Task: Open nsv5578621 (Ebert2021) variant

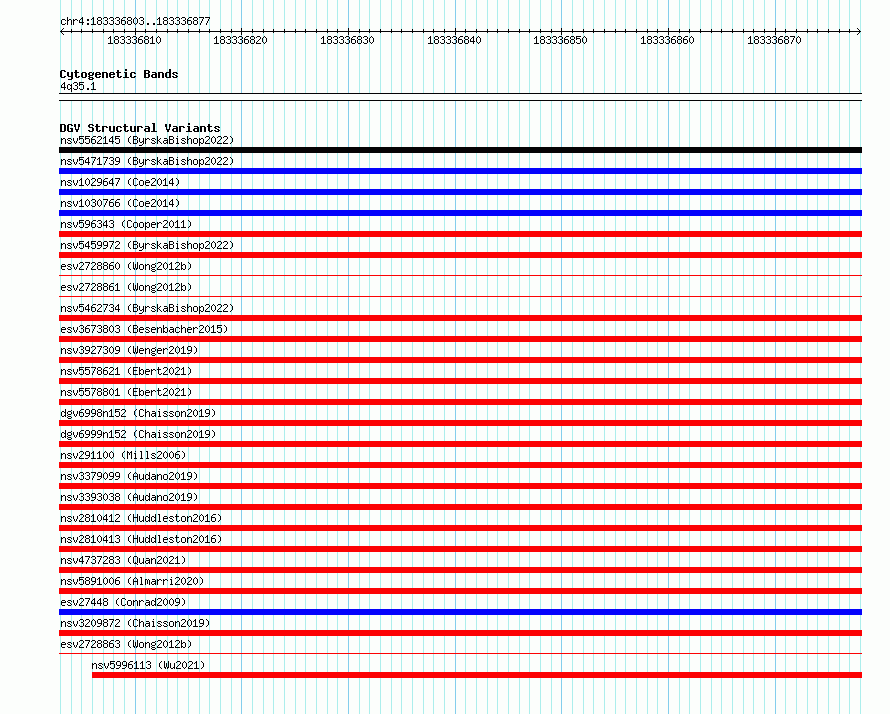Action: pyautogui.click(x=126, y=371)
